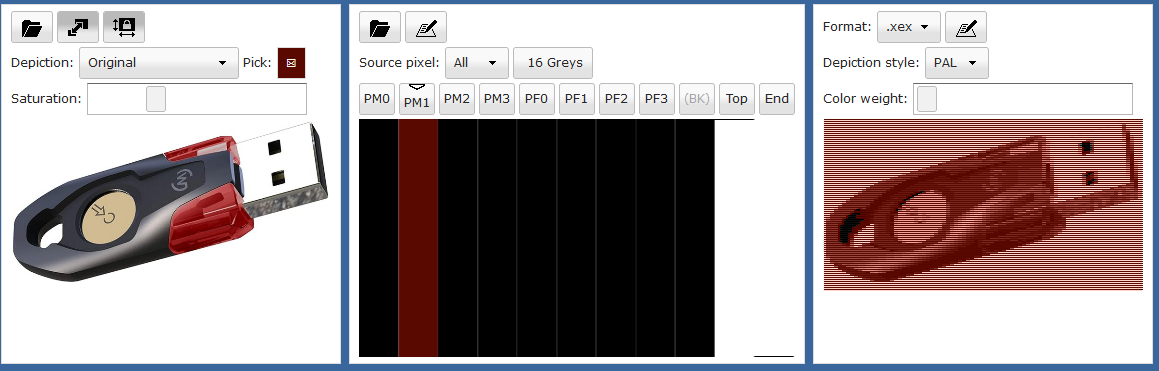The height and width of the screenshot is (371, 1159).
Task: Adjust the Color weight slider handle
Action: 927,99
